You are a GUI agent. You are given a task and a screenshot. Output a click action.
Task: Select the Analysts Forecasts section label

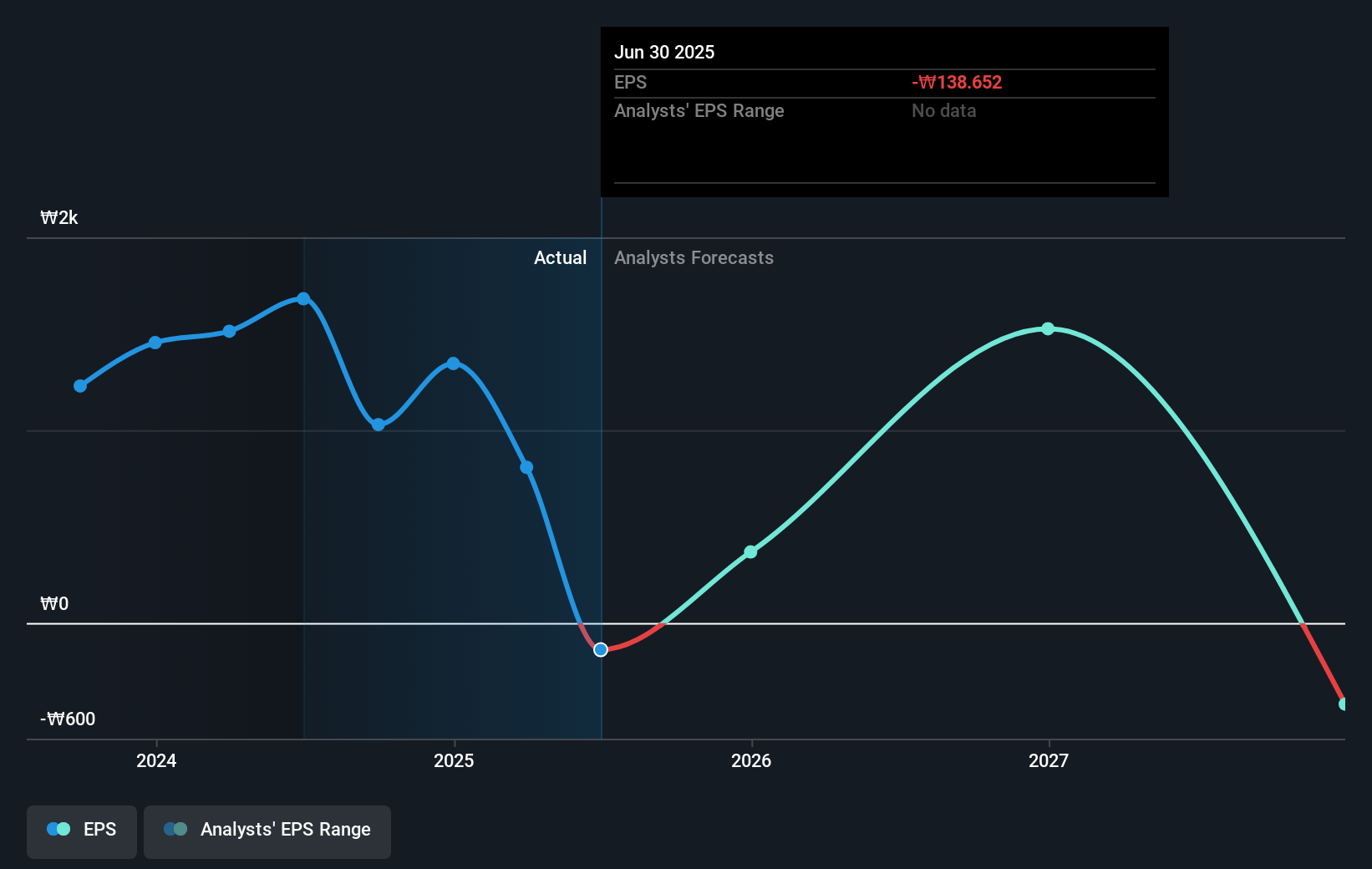pos(694,257)
